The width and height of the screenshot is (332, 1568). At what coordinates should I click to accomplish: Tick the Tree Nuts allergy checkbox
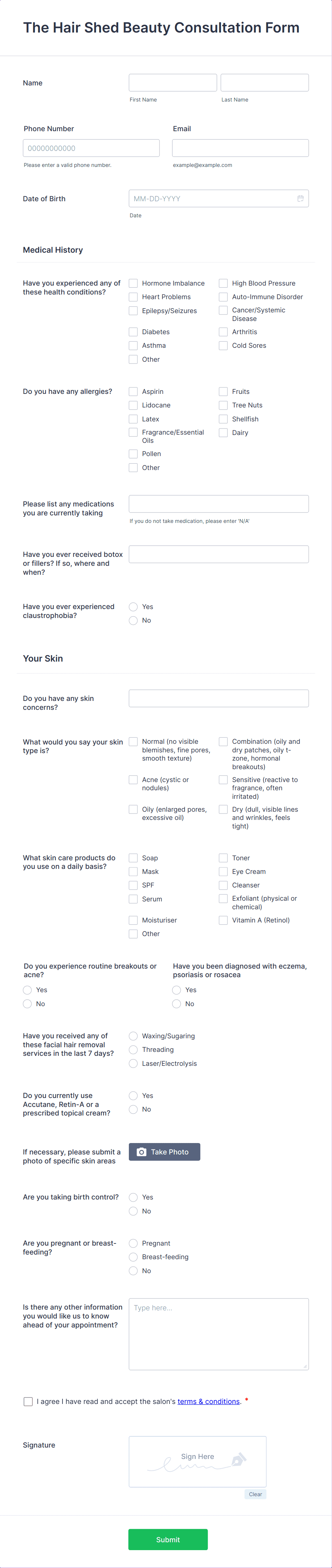(223, 405)
